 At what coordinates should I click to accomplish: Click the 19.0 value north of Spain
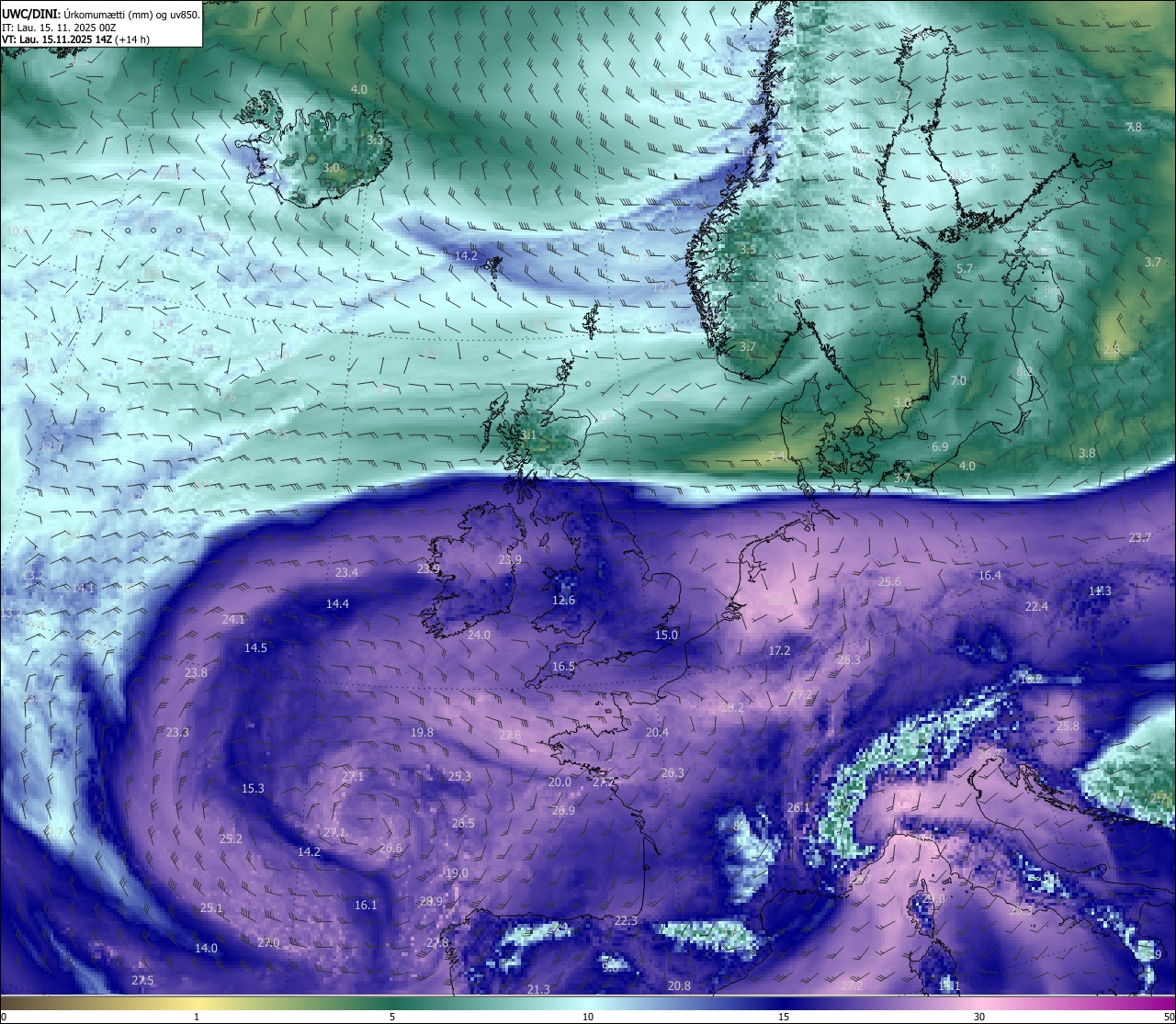[x=457, y=872]
